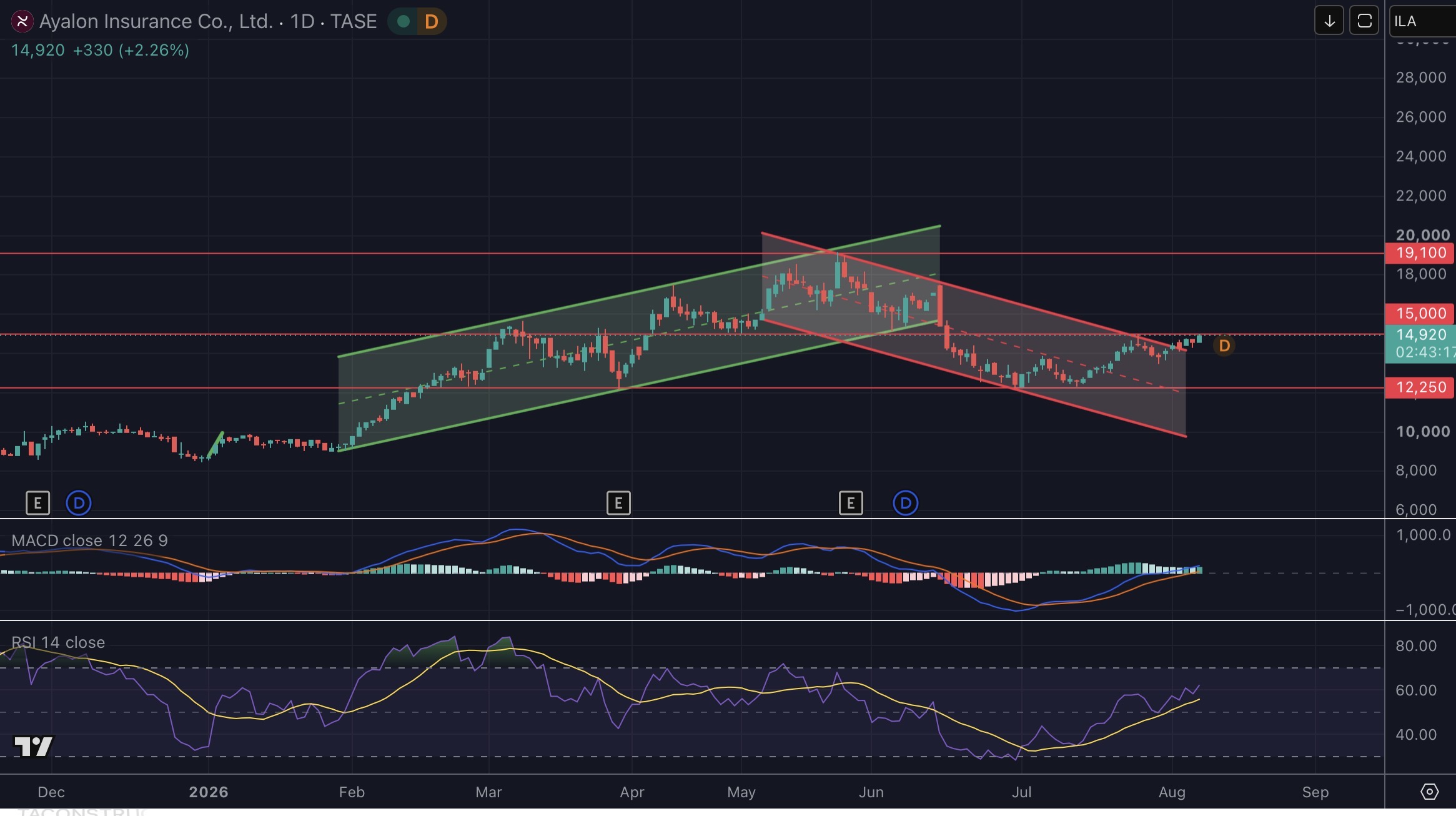The image size is (1456, 816).
Task: Click the TradingView logo in RSI pane
Action: [x=33, y=746]
